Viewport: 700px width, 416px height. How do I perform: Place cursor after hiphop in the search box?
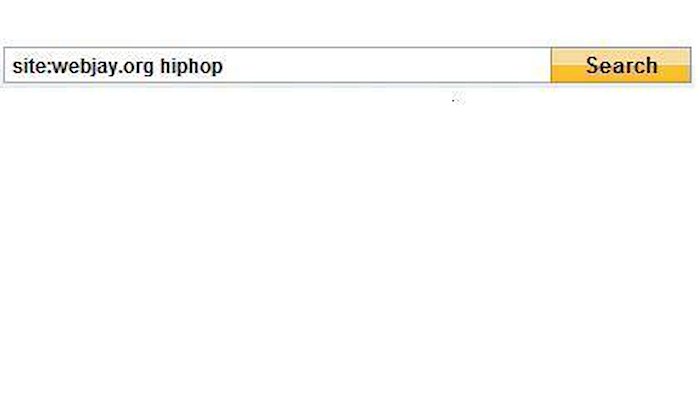(224, 67)
